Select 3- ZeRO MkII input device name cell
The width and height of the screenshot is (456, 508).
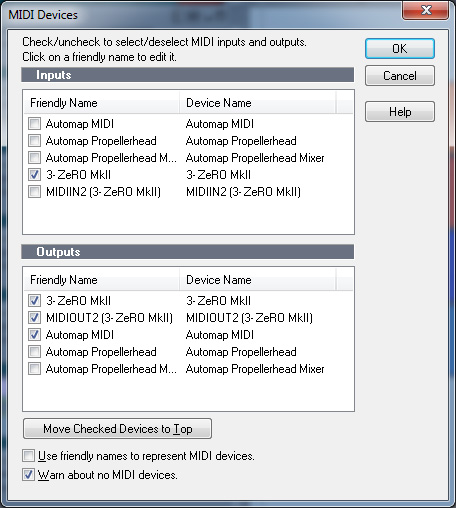[x=218, y=175]
